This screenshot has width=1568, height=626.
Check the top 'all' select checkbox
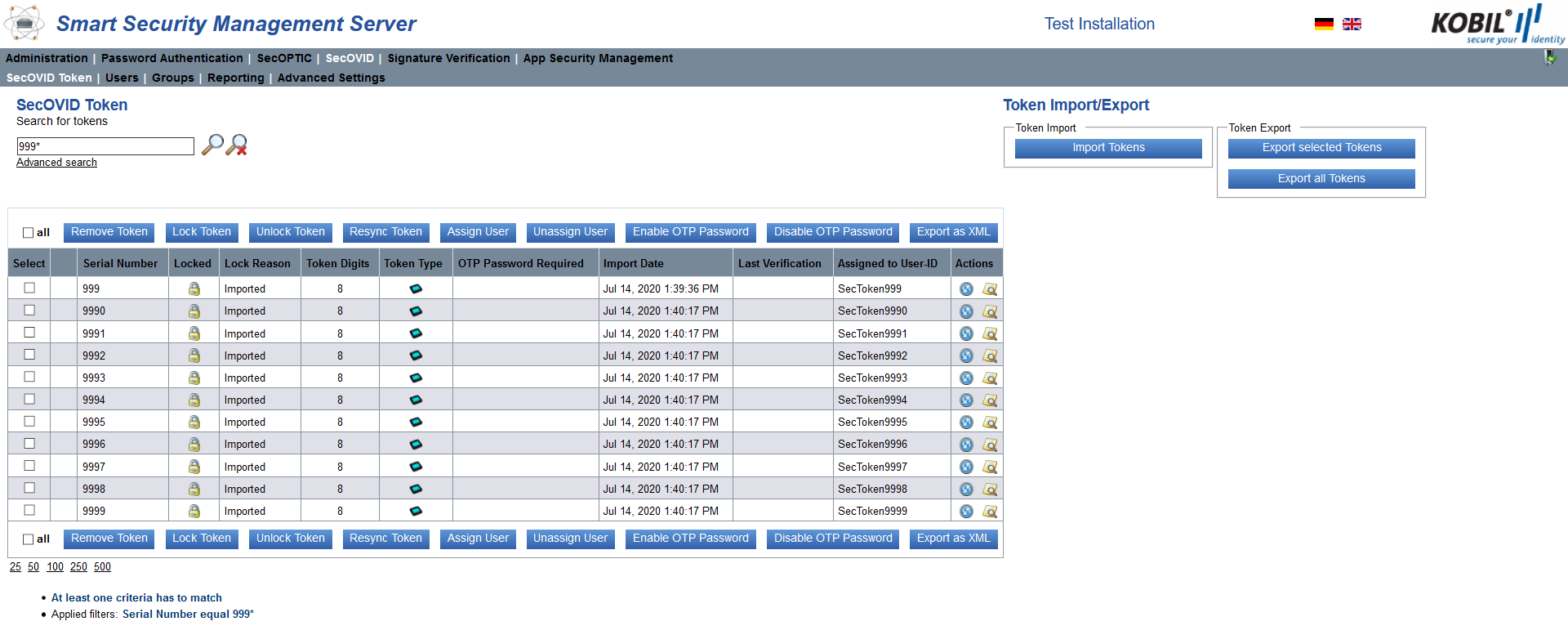pyautogui.click(x=29, y=233)
